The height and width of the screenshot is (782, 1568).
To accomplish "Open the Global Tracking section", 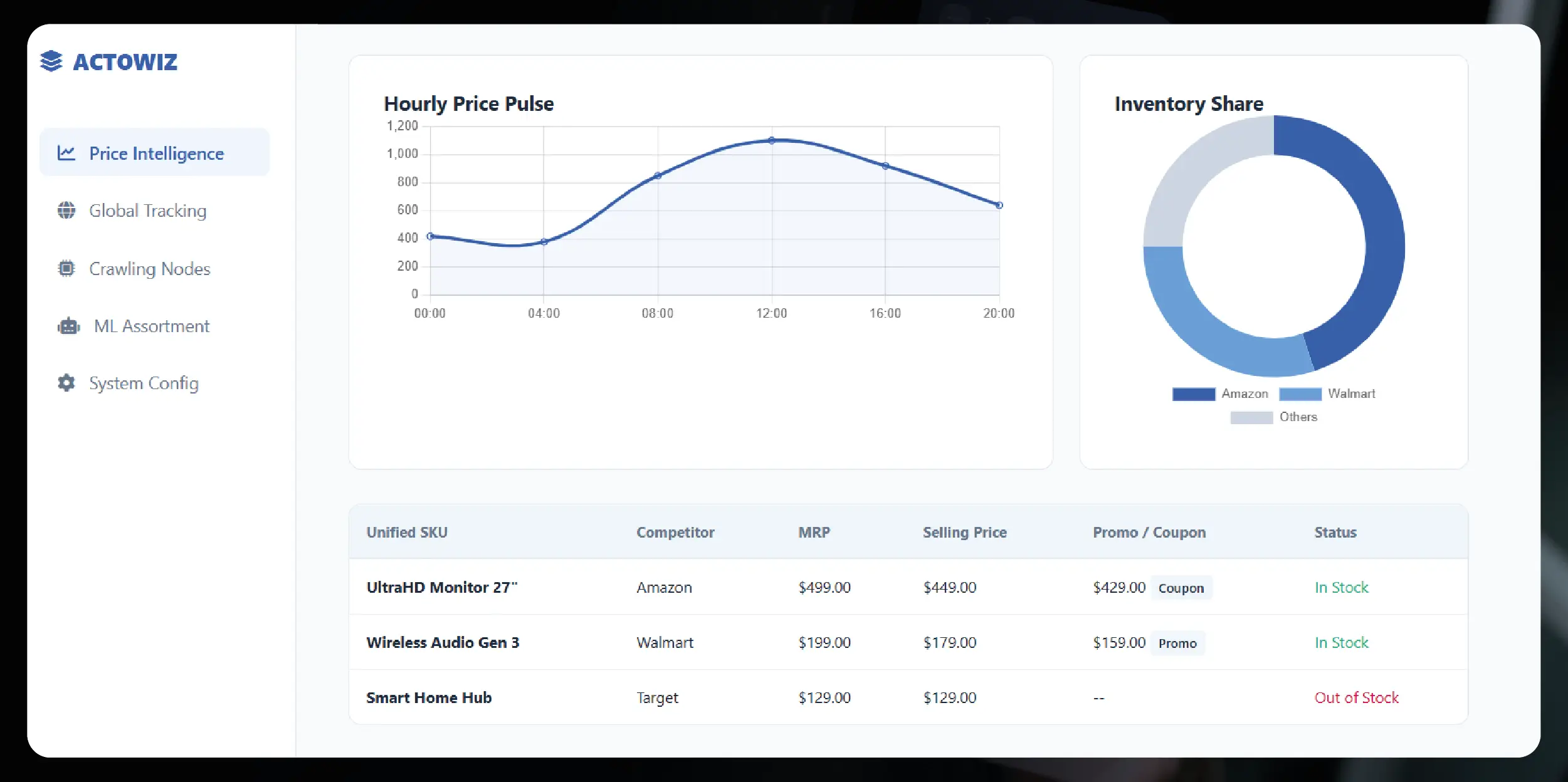I will [x=148, y=211].
